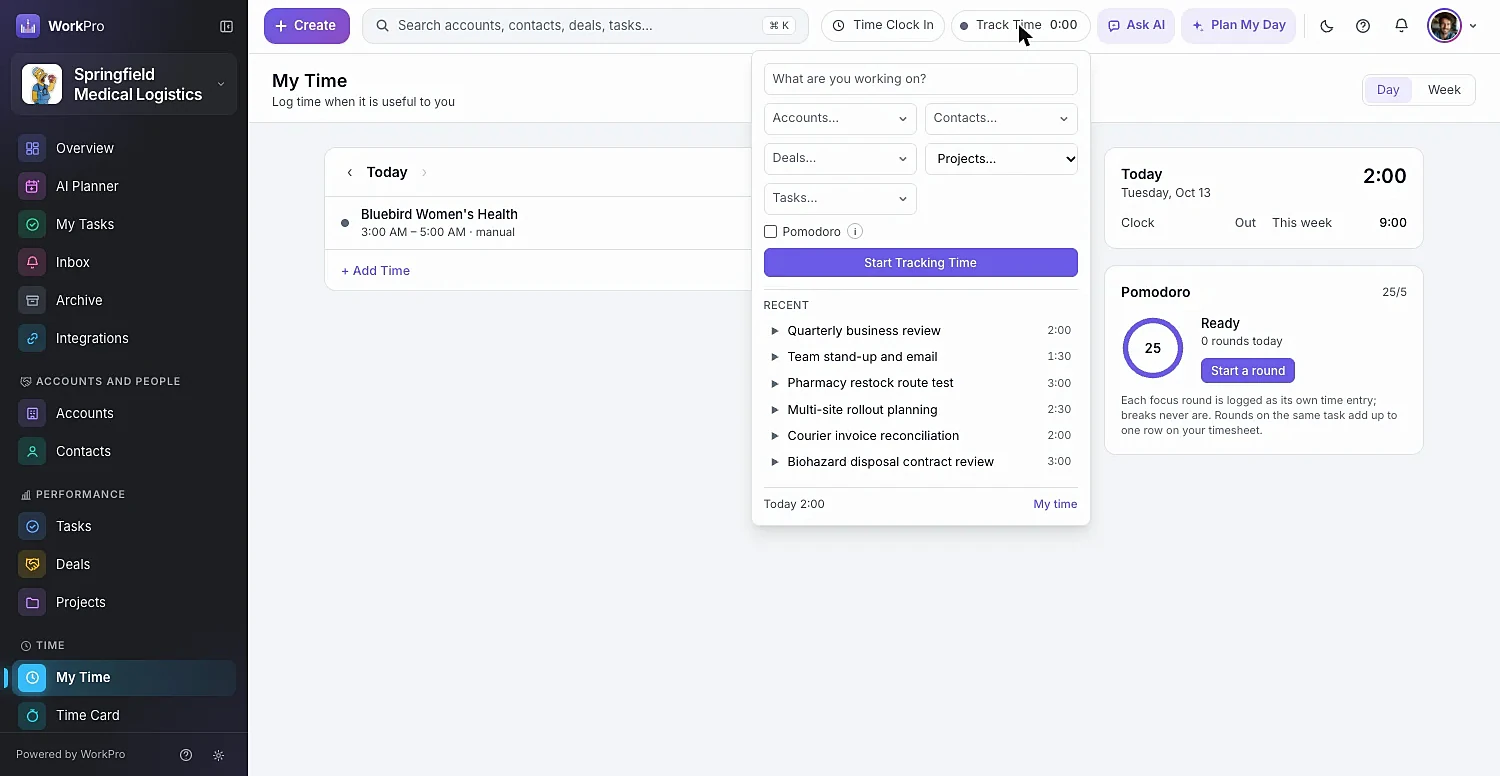The width and height of the screenshot is (1500, 776).
Task: Click Plan My Day
Action: pyautogui.click(x=1239, y=26)
